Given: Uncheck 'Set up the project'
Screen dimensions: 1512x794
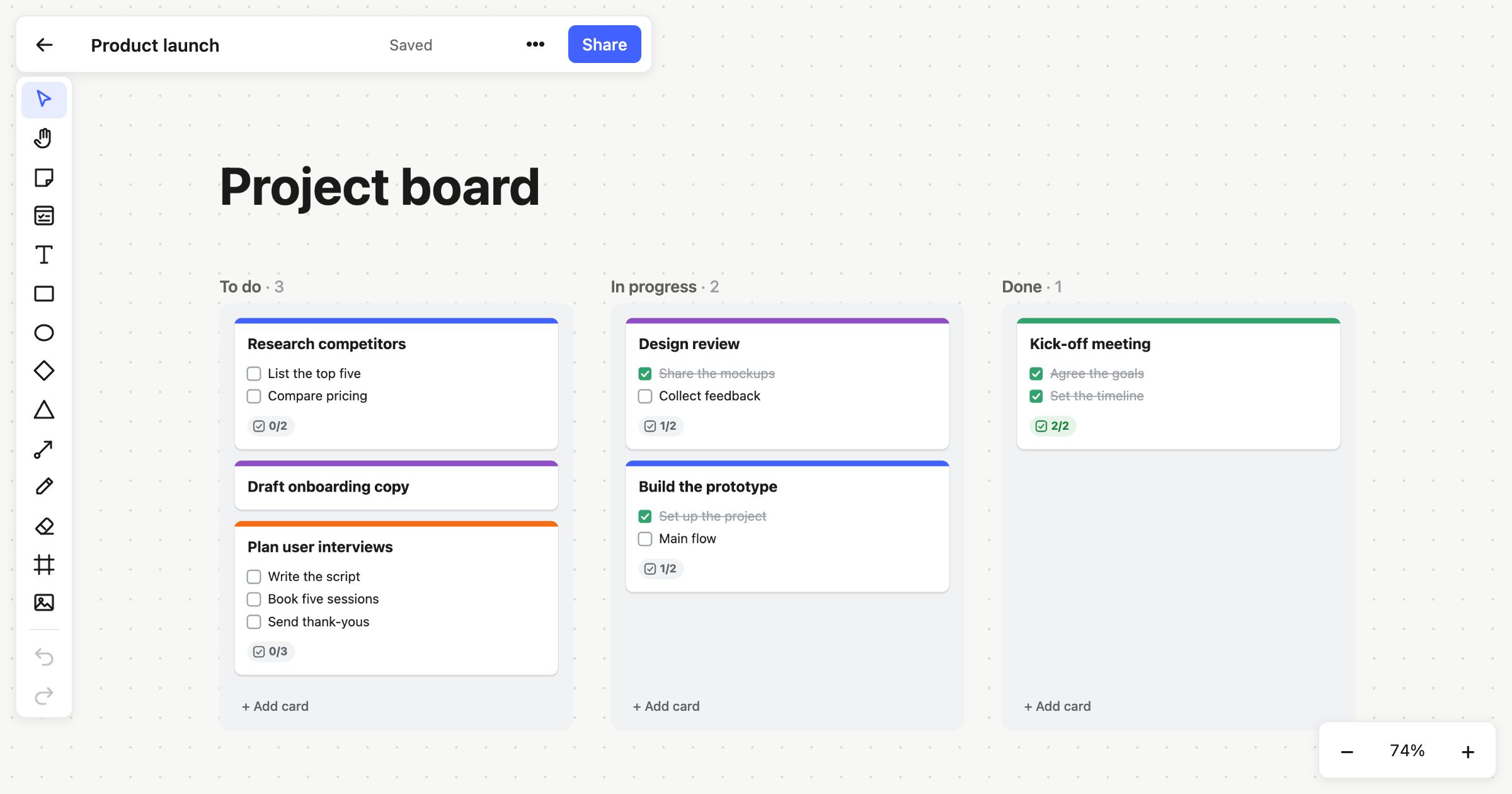Looking at the screenshot, I should click(645, 516).
